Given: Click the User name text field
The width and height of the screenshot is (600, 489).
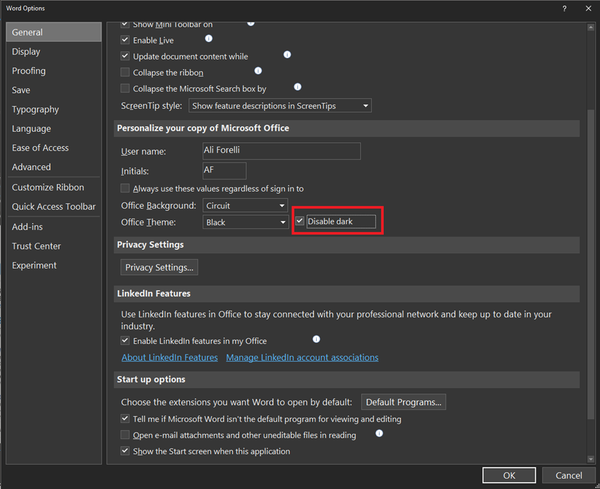Looking at the screenshot, I should pos(280,151).
